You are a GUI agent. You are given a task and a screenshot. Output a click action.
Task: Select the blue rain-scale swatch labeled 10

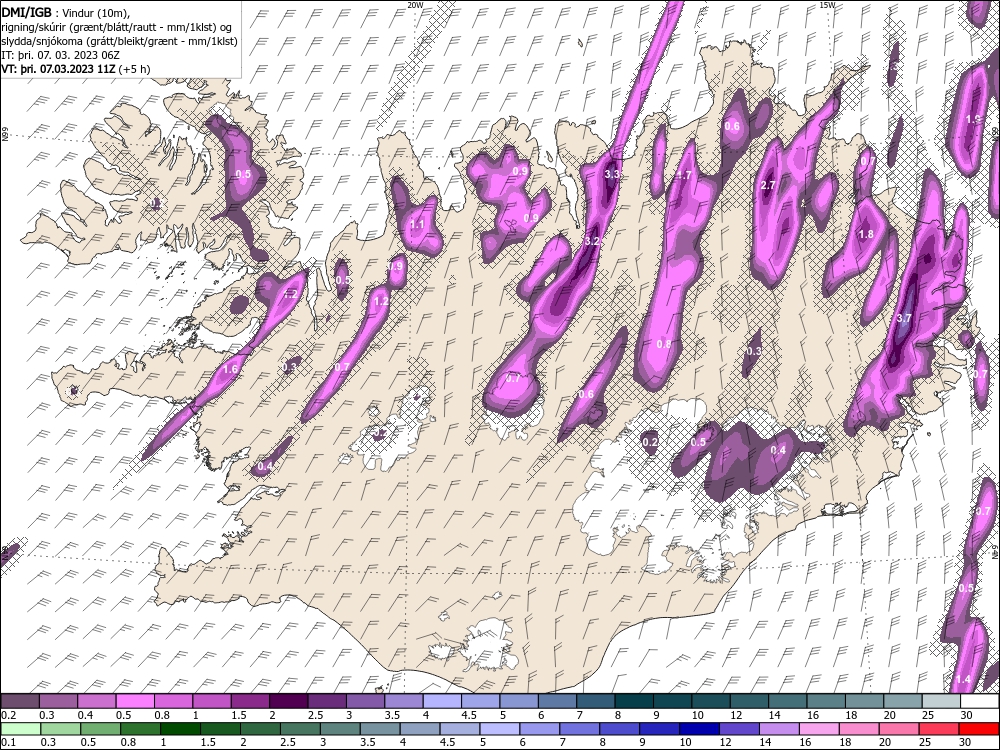699,729
